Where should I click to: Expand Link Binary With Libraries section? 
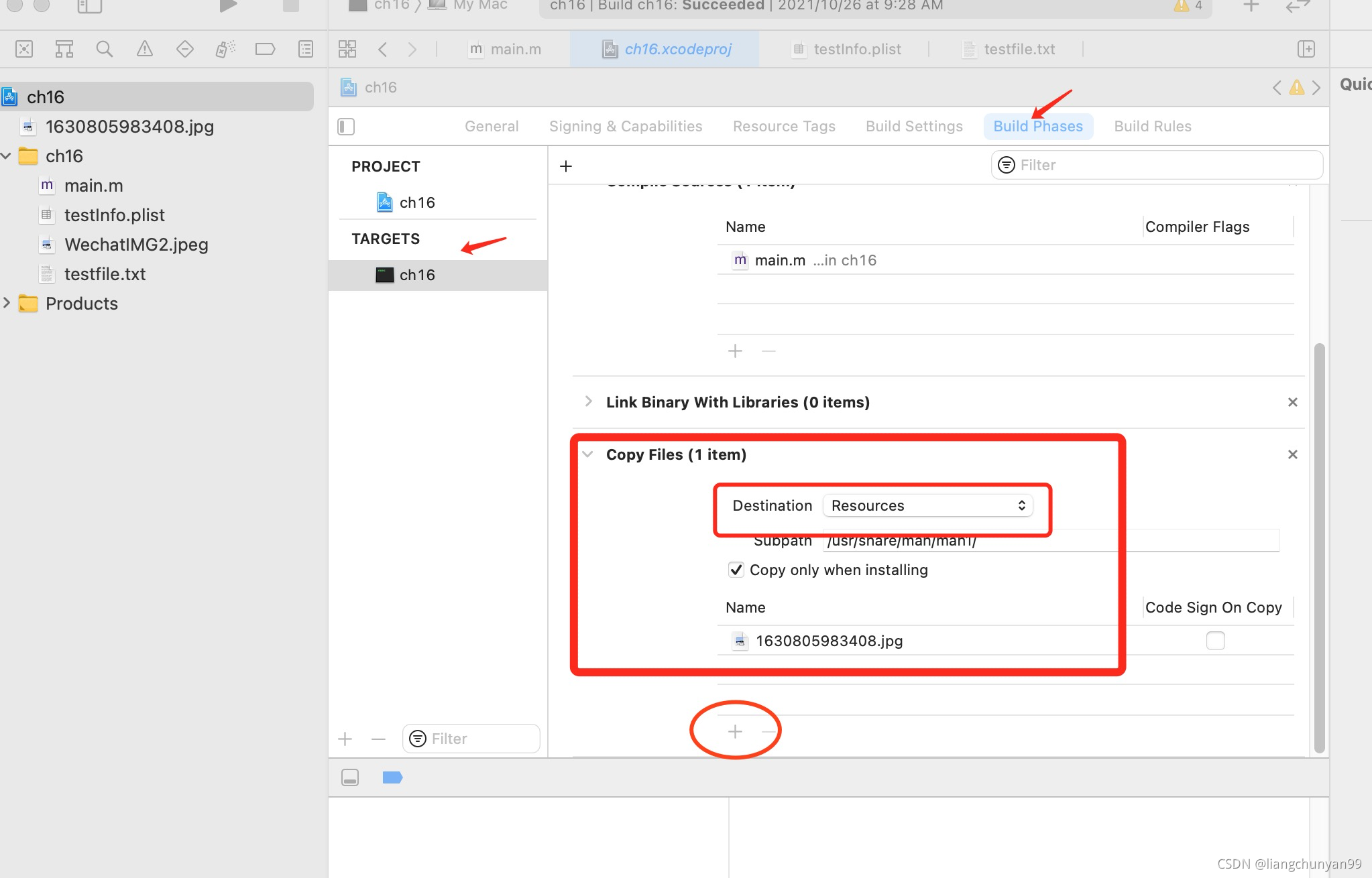(x=588, y=401)
